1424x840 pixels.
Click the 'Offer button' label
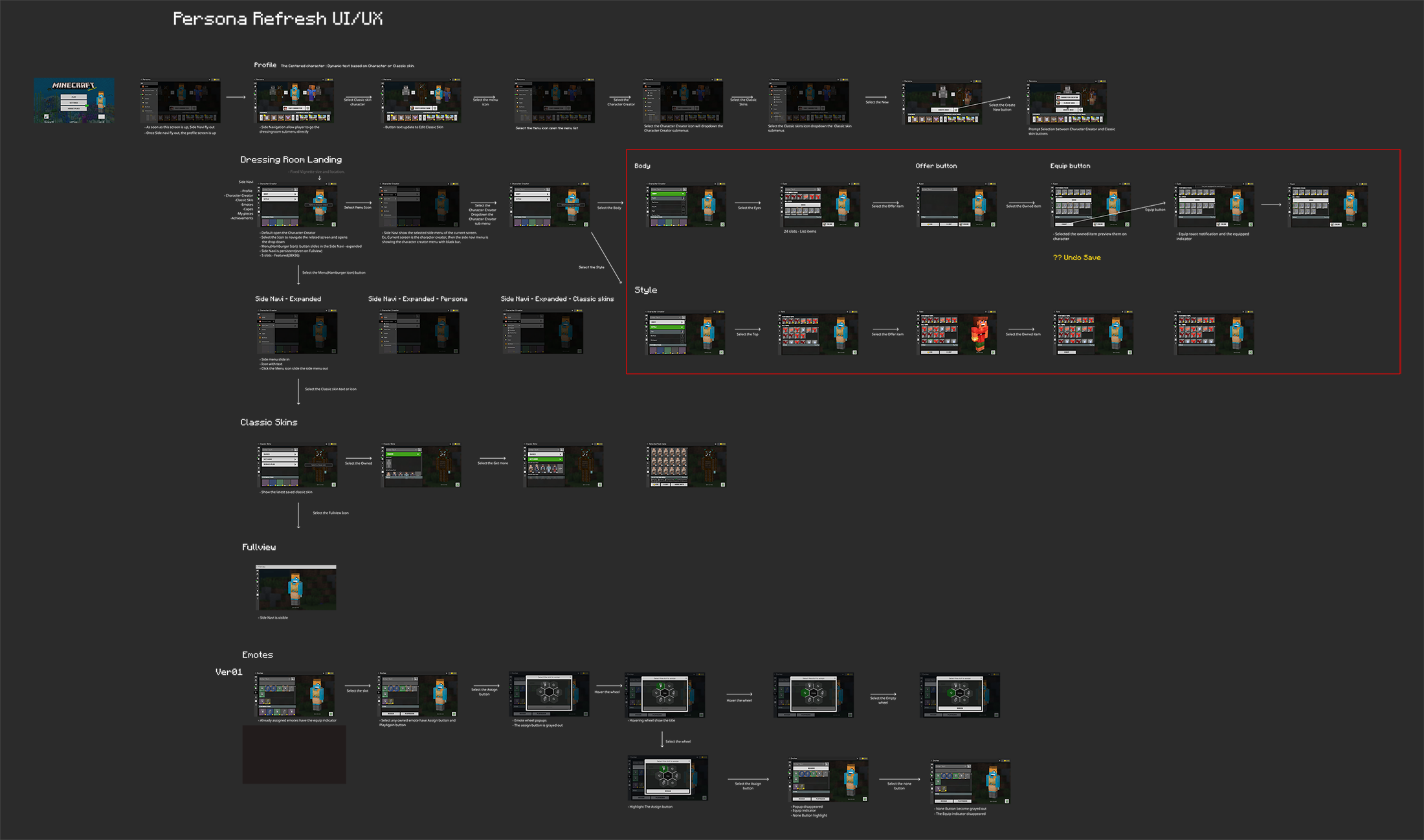tap(936, 166)
